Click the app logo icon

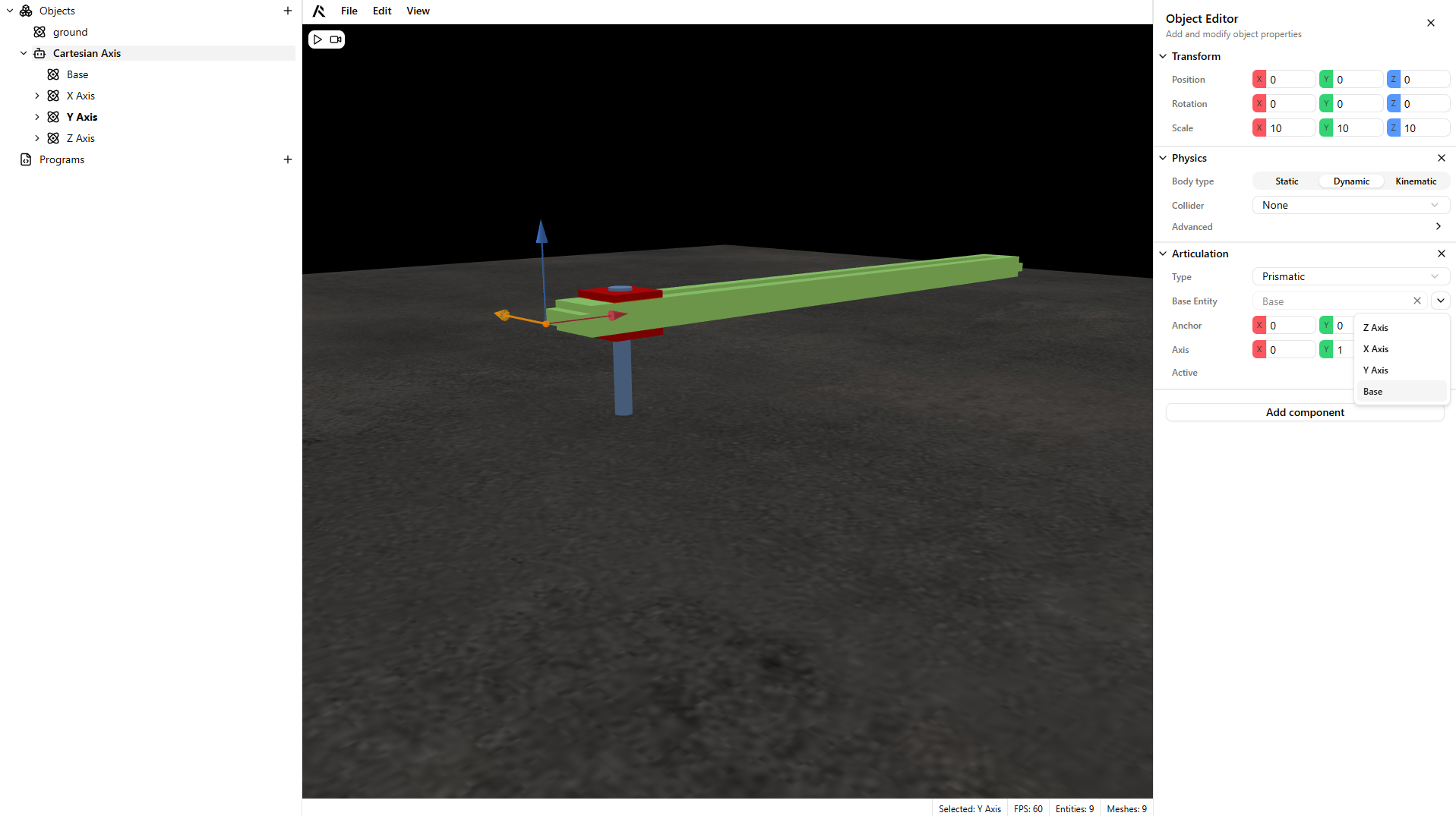click(x=319, y=11)
